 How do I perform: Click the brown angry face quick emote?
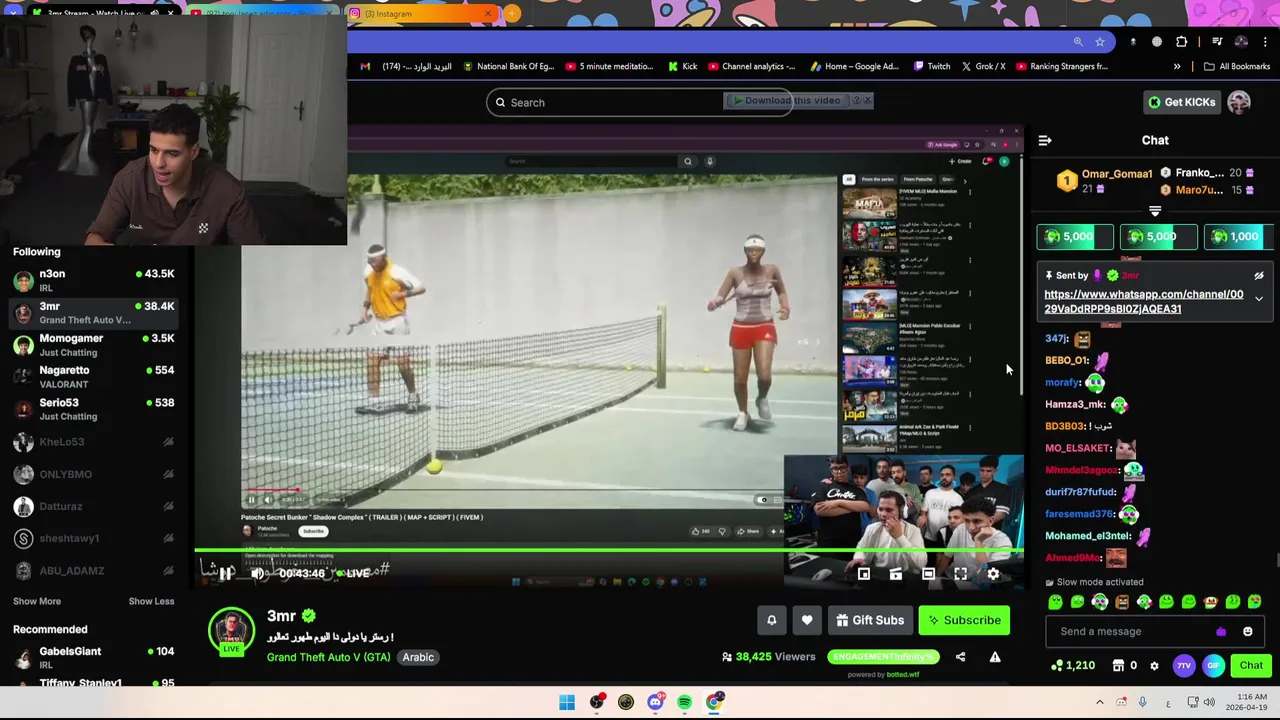click(1122, 602)
